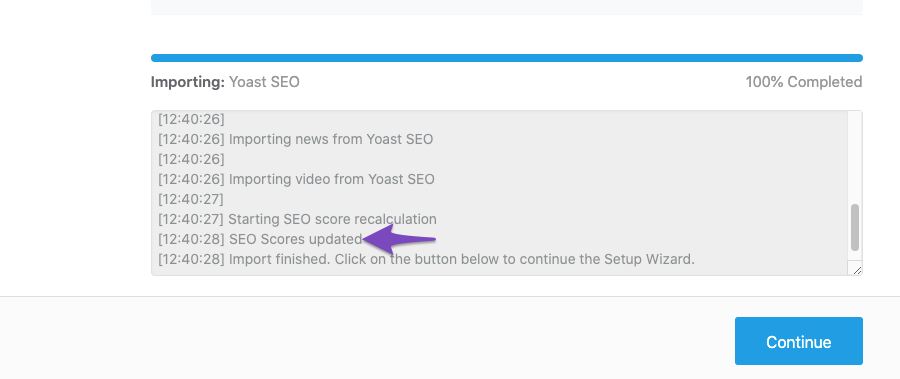The height and width of the screenshot is (379, 900).
Task: Select the 100% Completed status text
Action: click(x=804, y=82)
